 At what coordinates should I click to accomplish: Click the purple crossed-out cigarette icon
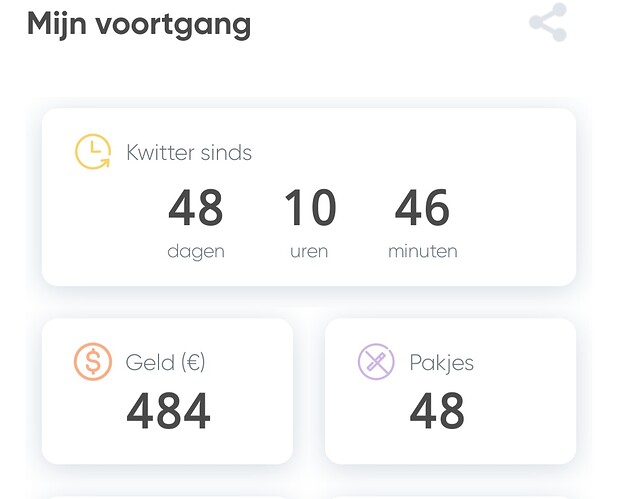tap(377, 361)
